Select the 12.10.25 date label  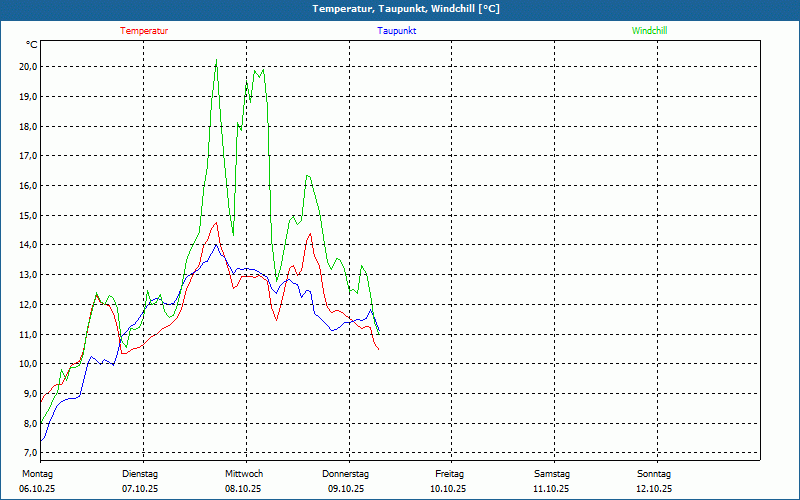(654, 489)
